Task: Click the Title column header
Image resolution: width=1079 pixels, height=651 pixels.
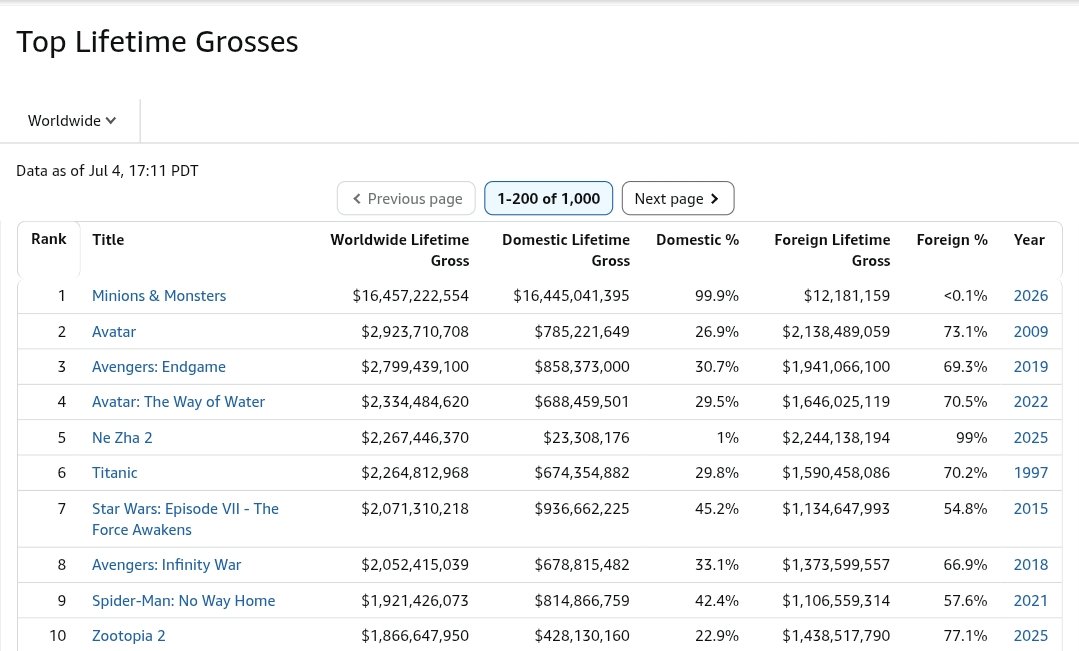Action: point(108,239)
